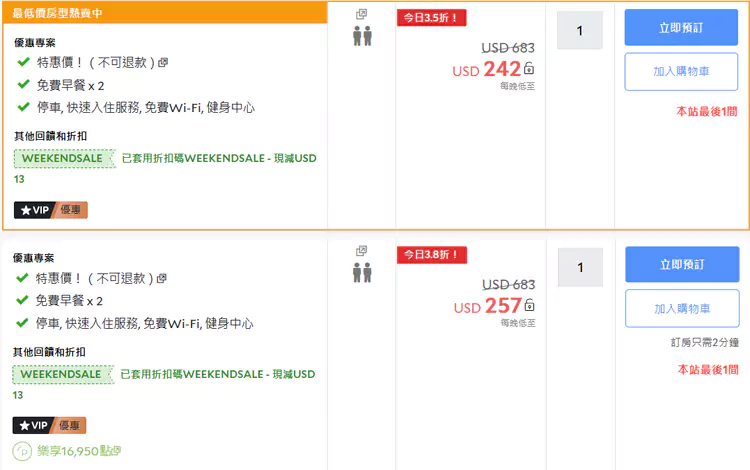This screenshot has height=470, width=750.
Task: Open room quantity selector in second offer
Action: (580, 267)
